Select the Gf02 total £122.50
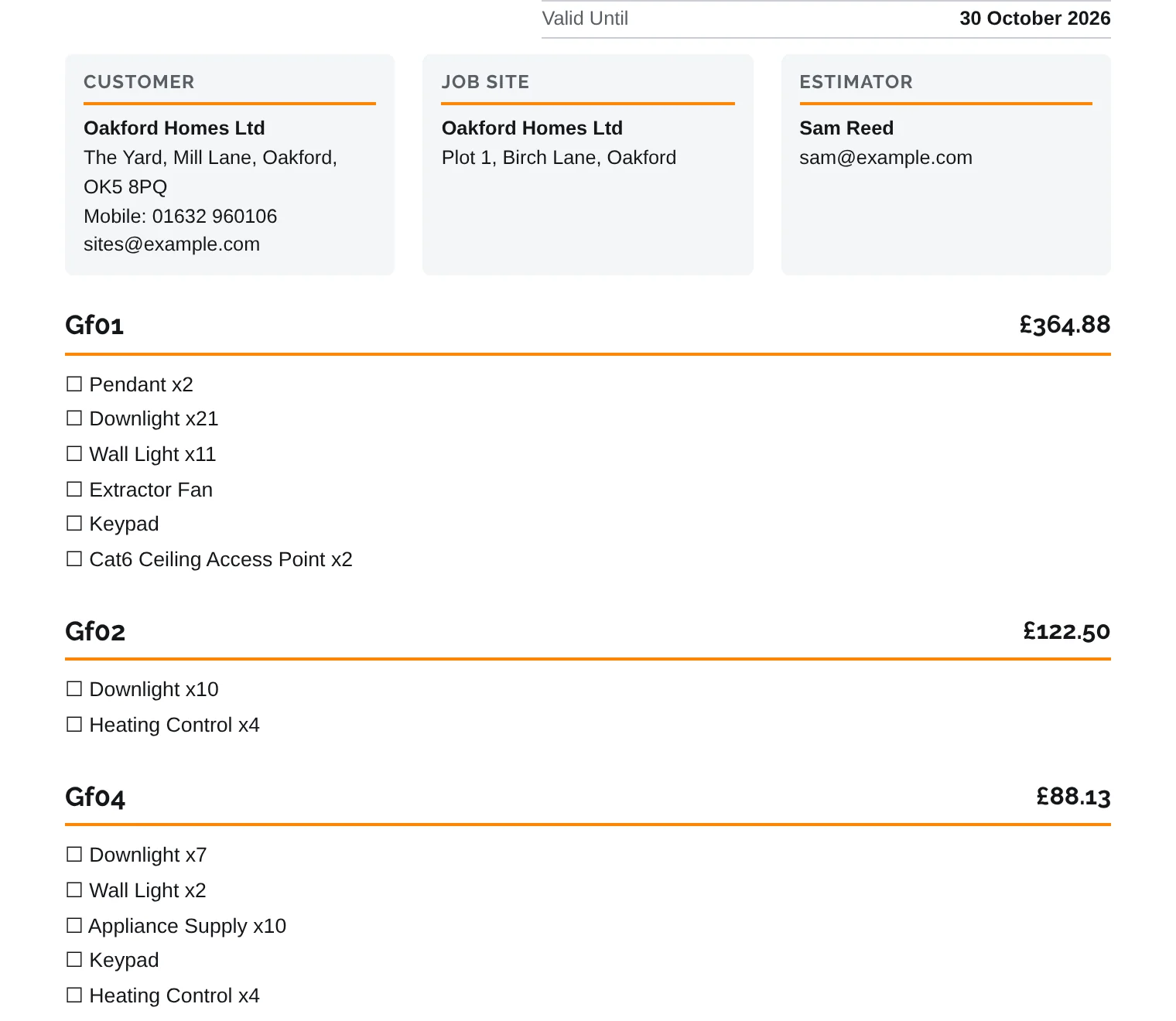The height and width of the screenshot is (1021, 1176). coord(1067,631)
